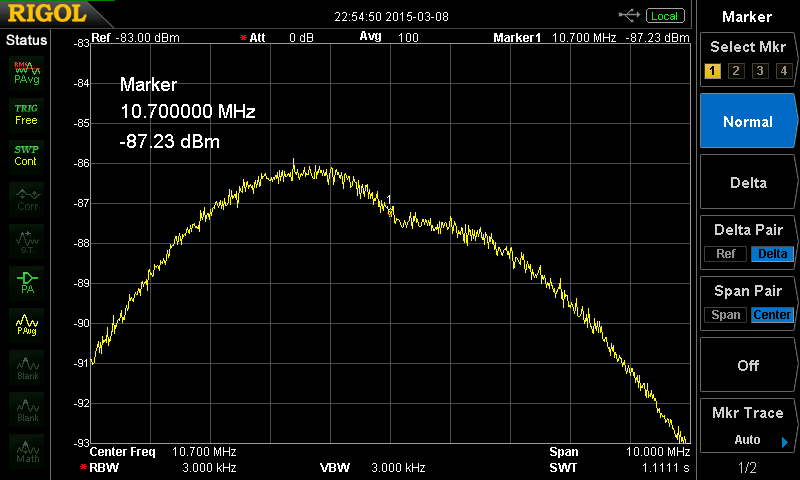This screenshot has height=480, width=800.
Task: Choose marker number 2 in Select Mkr
Action: pos(736,71)
